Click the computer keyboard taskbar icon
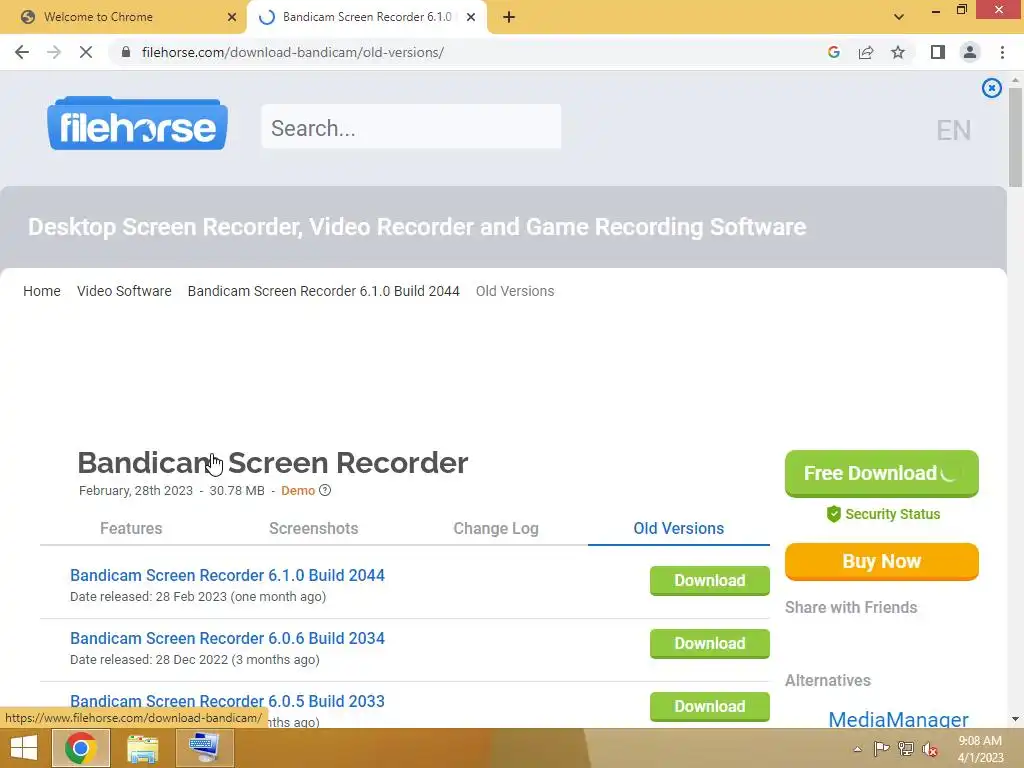Screen dimensions: 1024x768 point(204,748)
